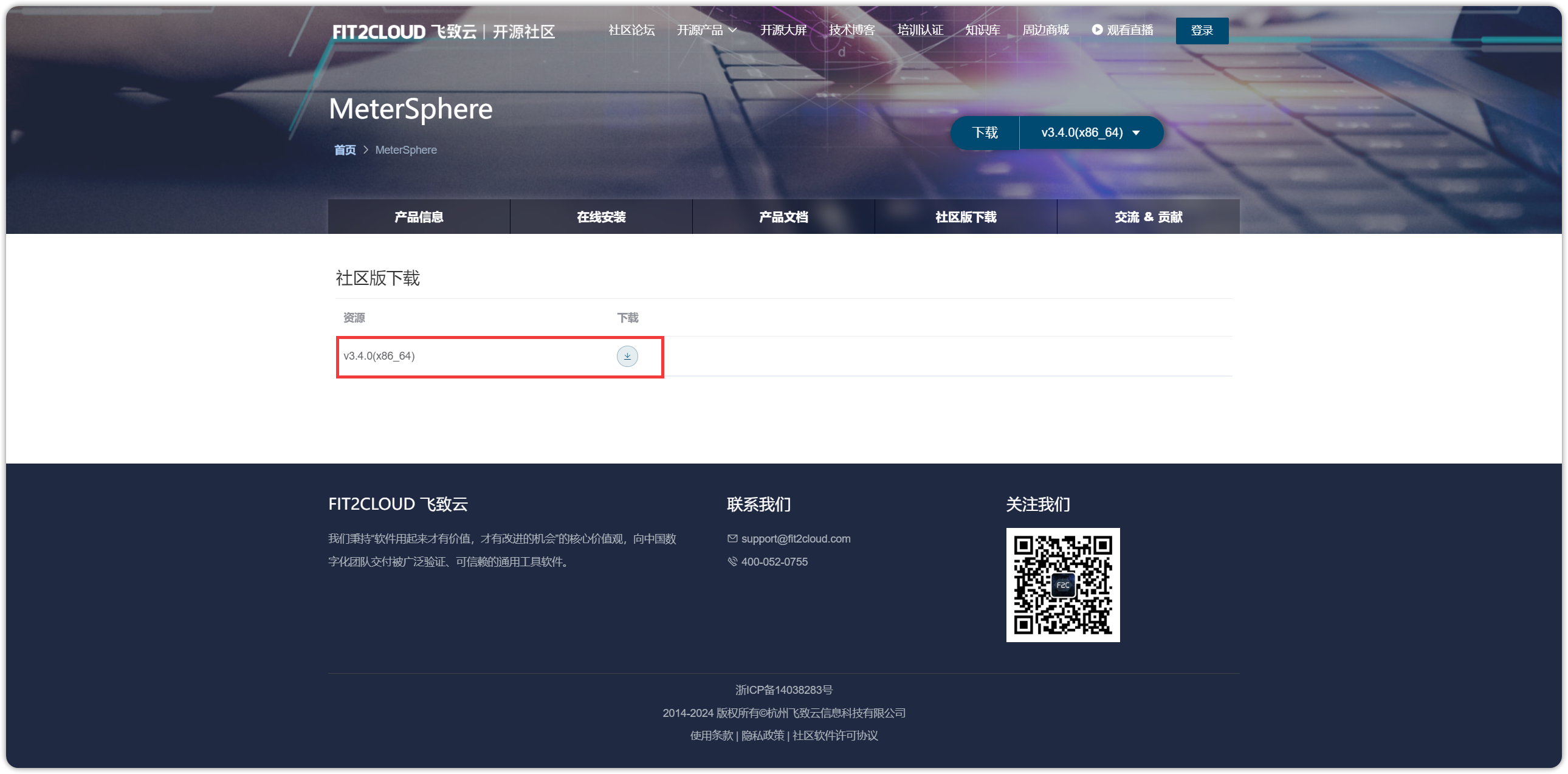
Task: Click the FIT2CLOUD 飞致云 logo
Action: 443,32
